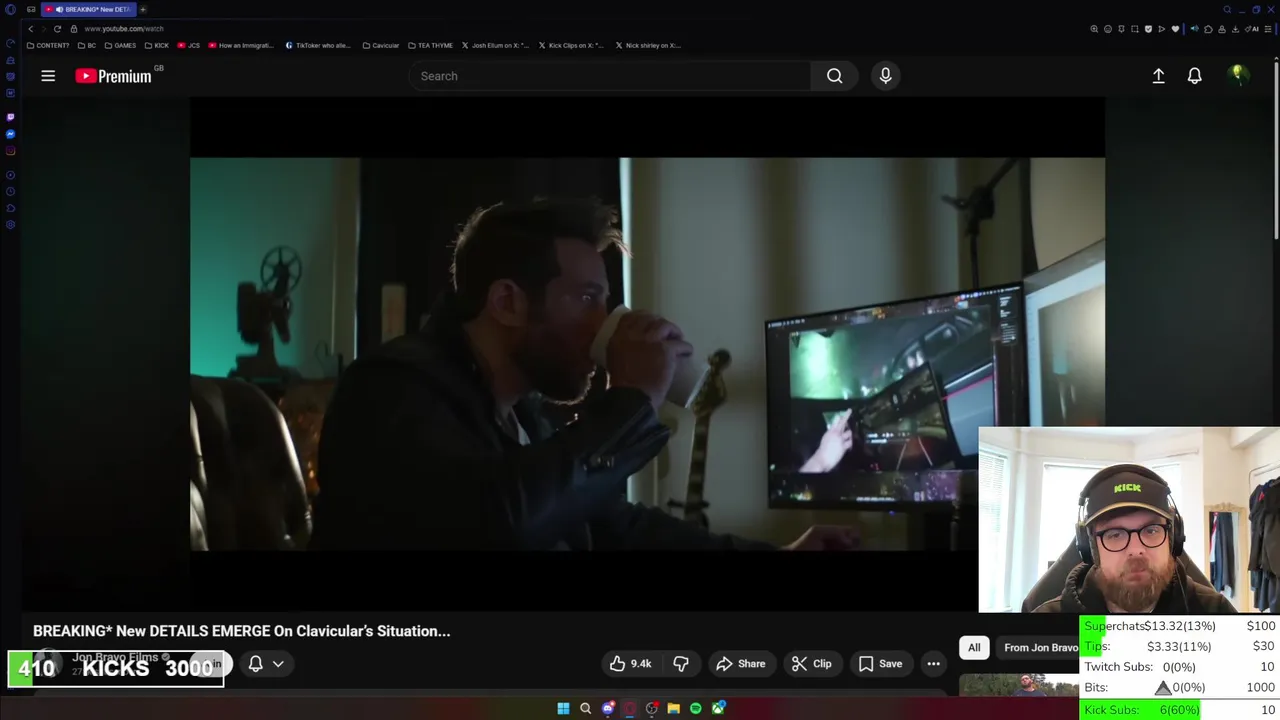The image size is (1280, 720).
Task: Click the Clip scissors button
Action: [x=811, y=664]
